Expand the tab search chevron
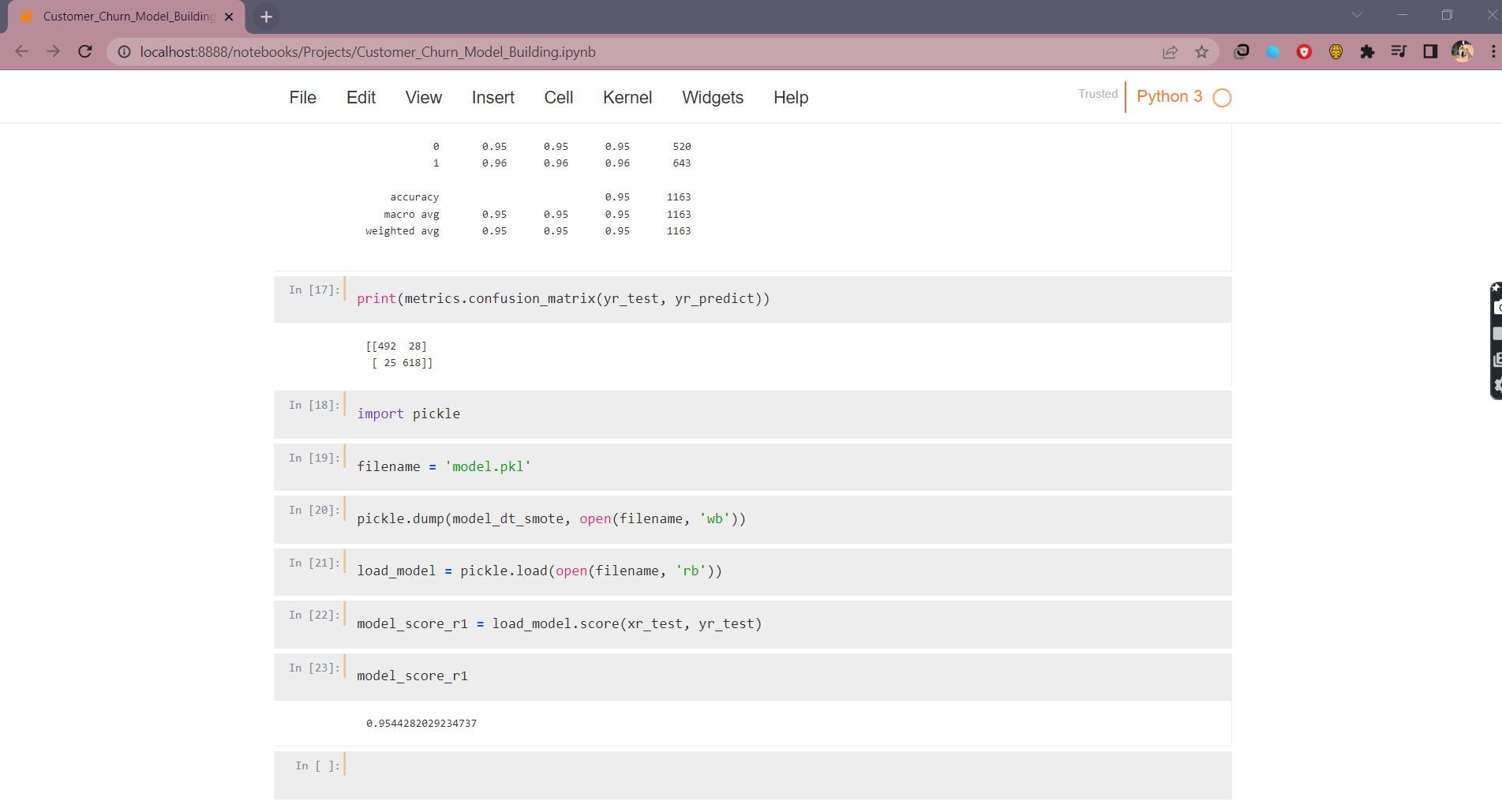This screenshot has height=812, width=1502. click(x=1357, y=15)
